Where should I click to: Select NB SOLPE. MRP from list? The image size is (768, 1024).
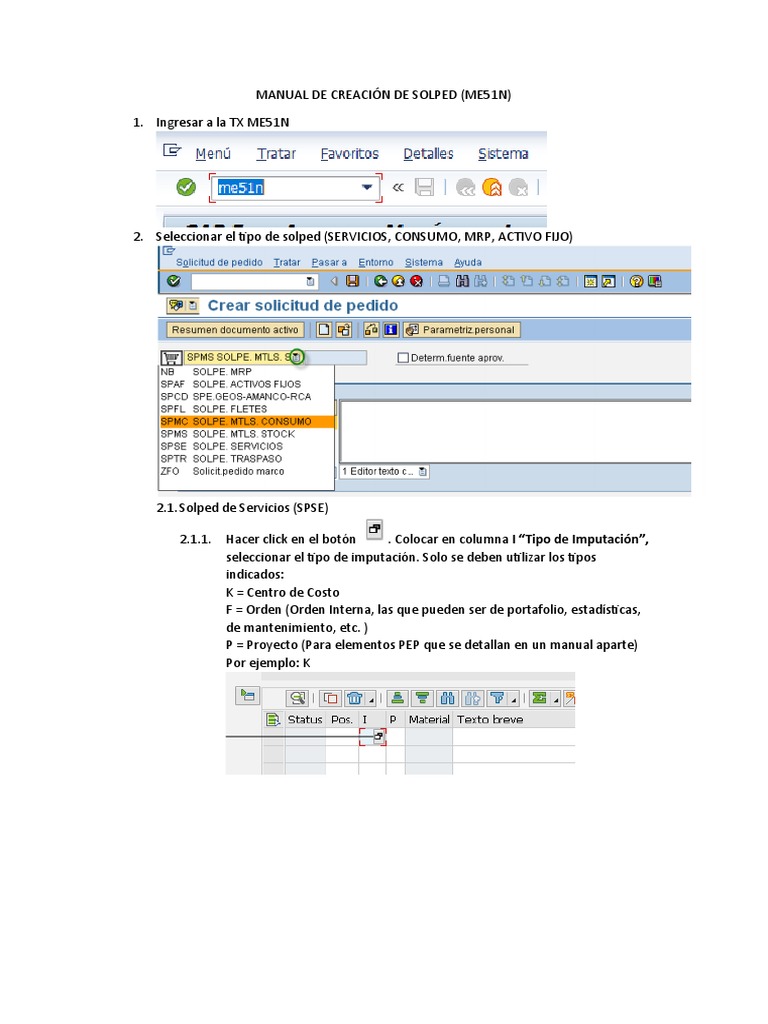247,372
